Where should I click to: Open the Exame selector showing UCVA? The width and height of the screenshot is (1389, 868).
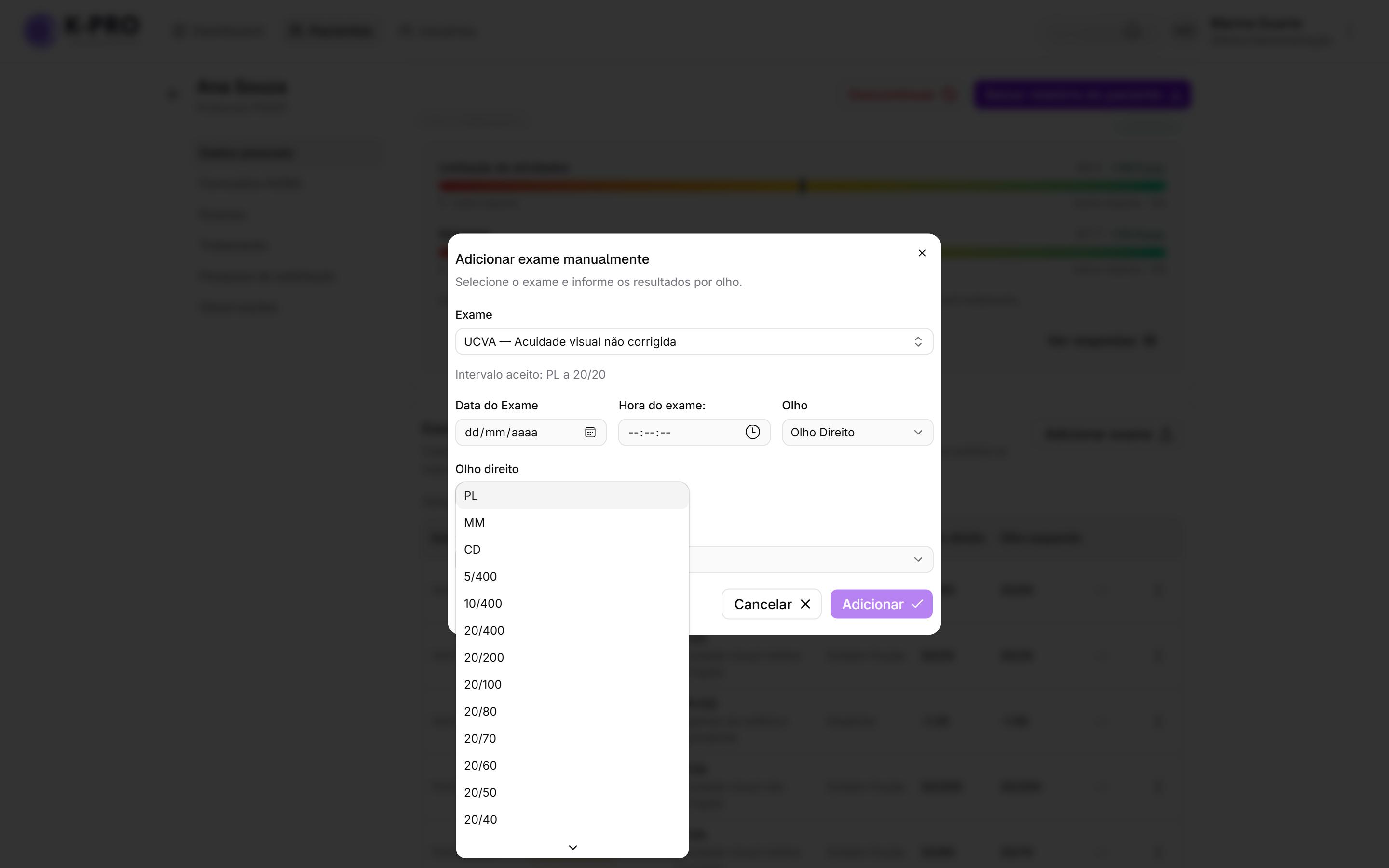click(x=694, y=341)
